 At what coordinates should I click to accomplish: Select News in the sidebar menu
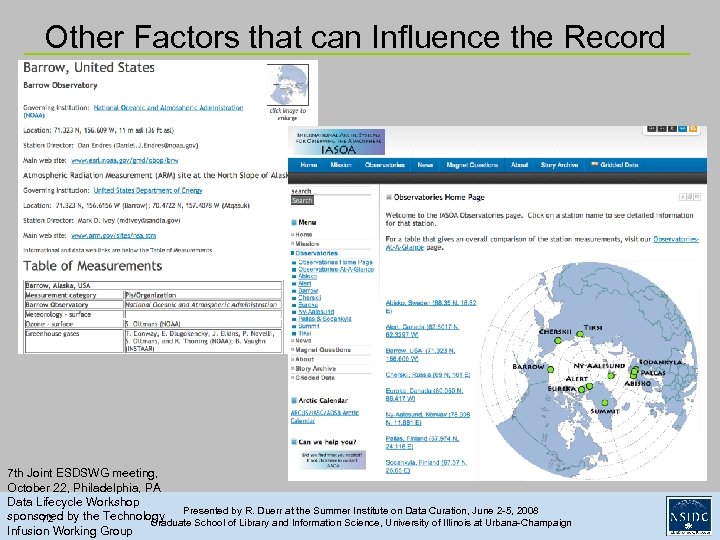pos(303,341)
